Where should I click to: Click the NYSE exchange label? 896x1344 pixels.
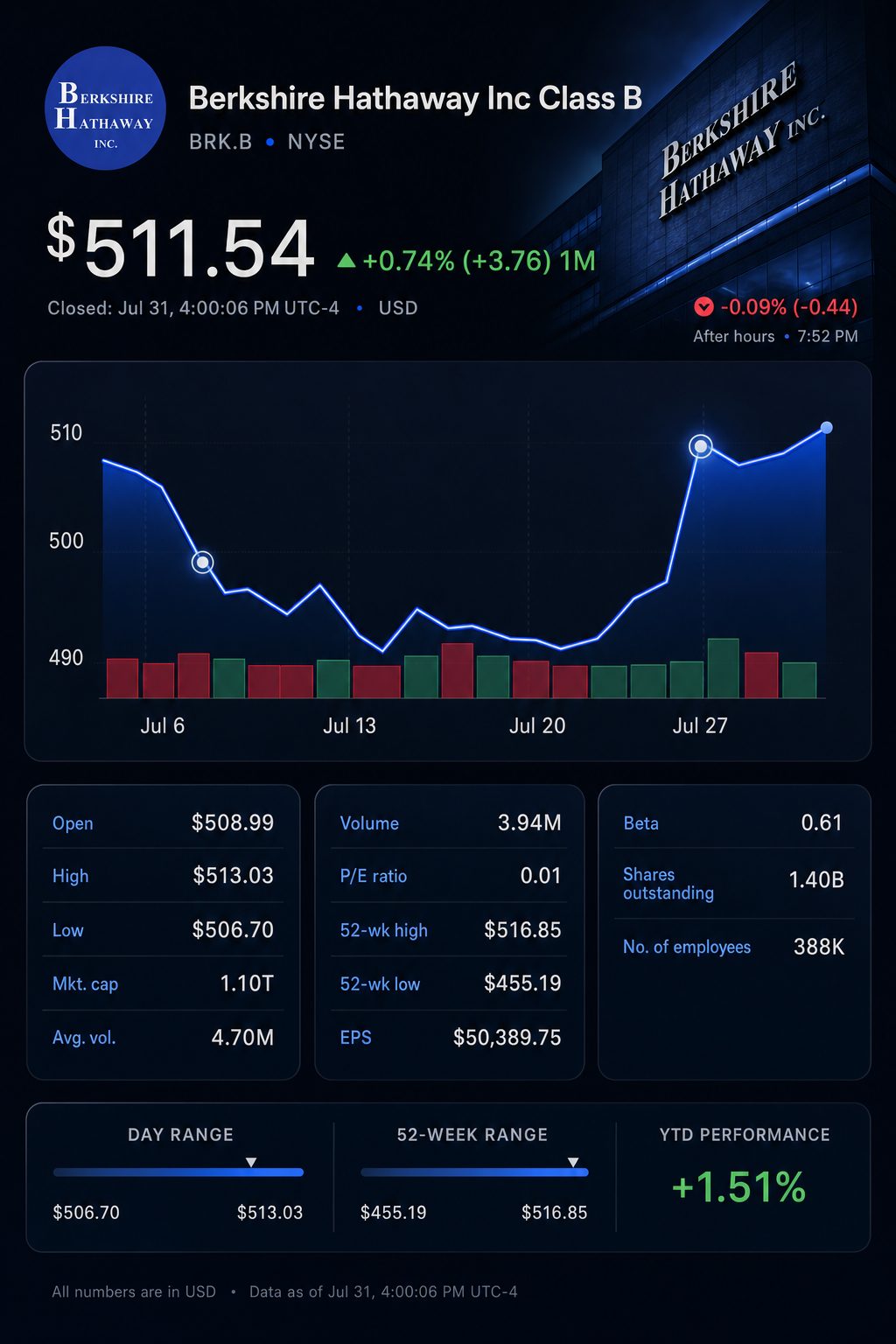(x=317, y=142)
